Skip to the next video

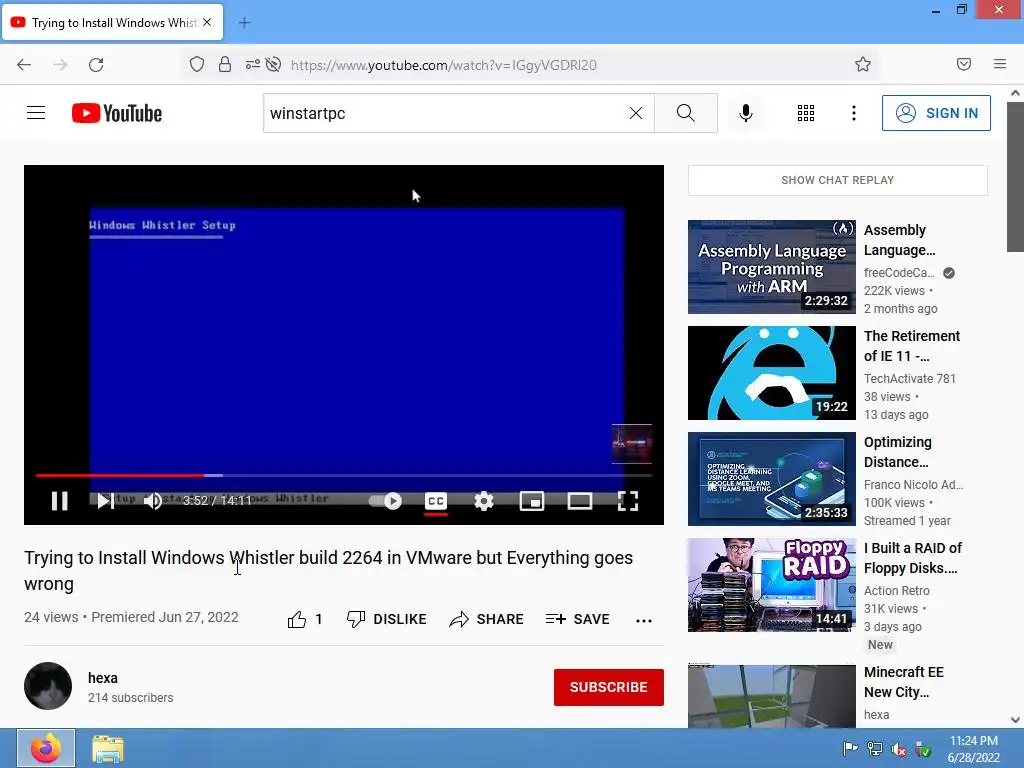(104, 501)
